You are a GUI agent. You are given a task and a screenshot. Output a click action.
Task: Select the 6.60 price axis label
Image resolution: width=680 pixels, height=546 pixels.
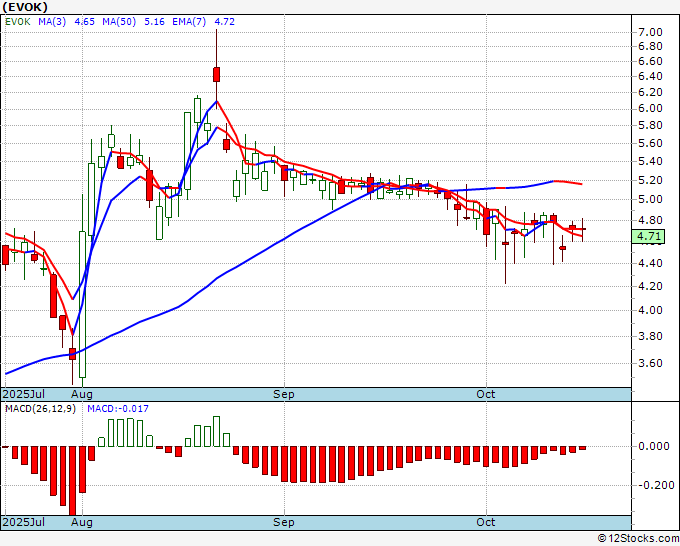650,61
